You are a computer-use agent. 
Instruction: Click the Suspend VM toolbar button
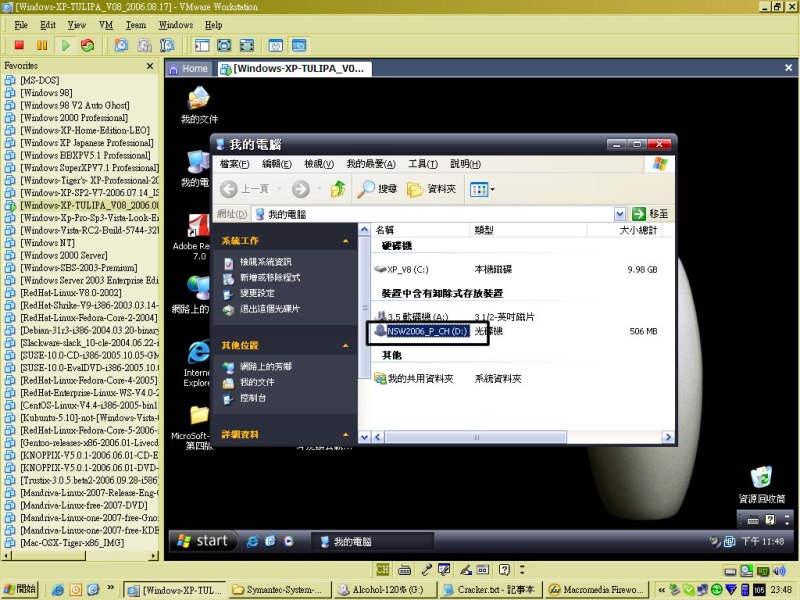click(x=42, y=45)
